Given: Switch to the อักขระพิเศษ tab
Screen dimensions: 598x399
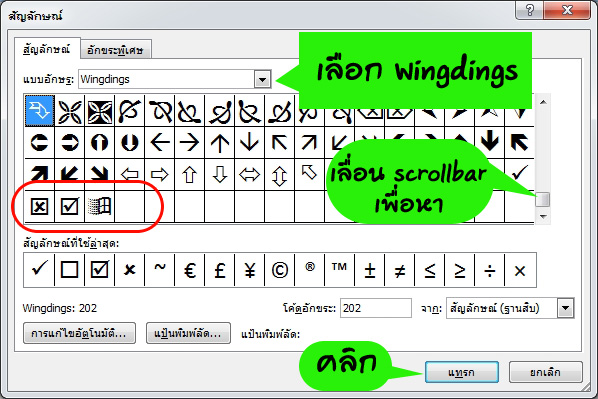Looking at the screenshot, I should click(116, 50).
